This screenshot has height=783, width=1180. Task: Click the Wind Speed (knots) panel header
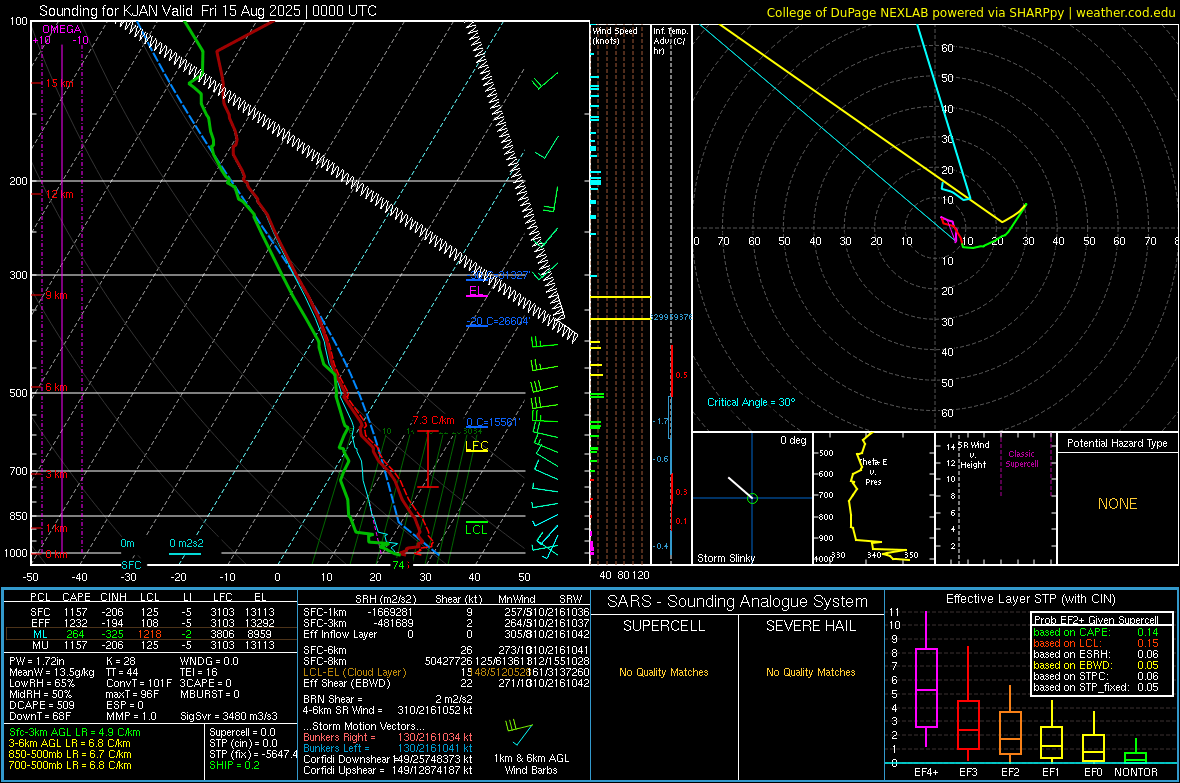pyautogui.click(x=615, y=35)
